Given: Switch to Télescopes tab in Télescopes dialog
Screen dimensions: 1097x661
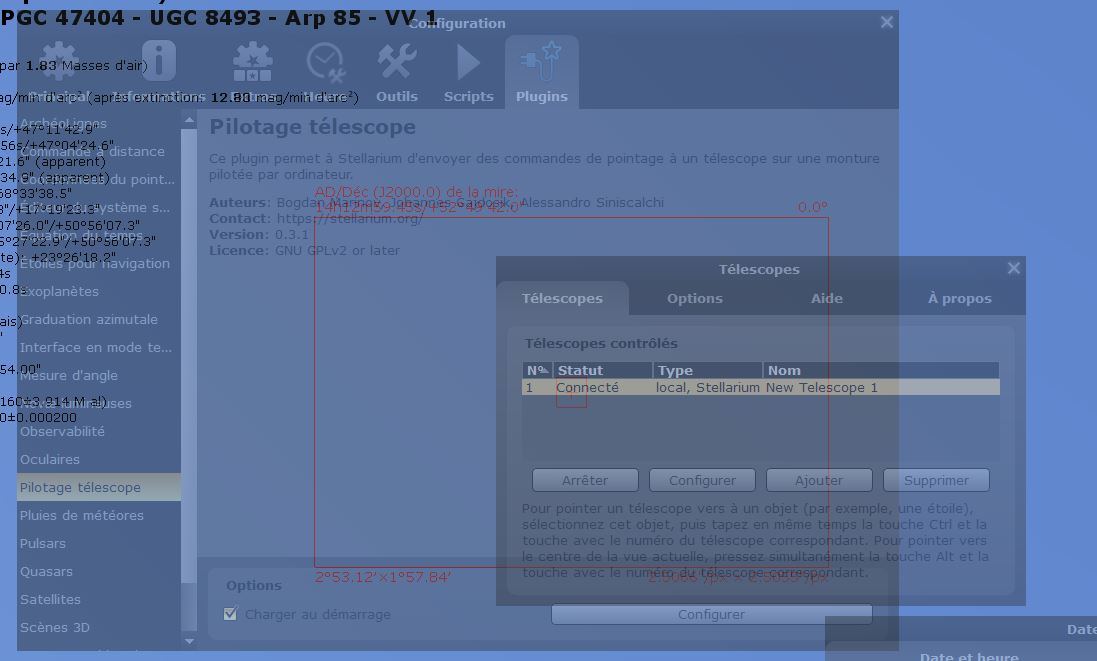Looking at the screenshot, I should point(562,299).
